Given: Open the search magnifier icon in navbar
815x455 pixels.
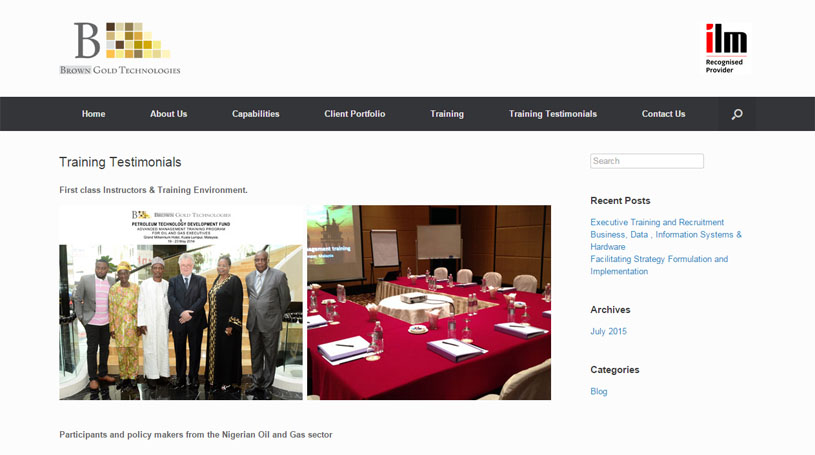Looking at the screenshot, I should point(737,114).
